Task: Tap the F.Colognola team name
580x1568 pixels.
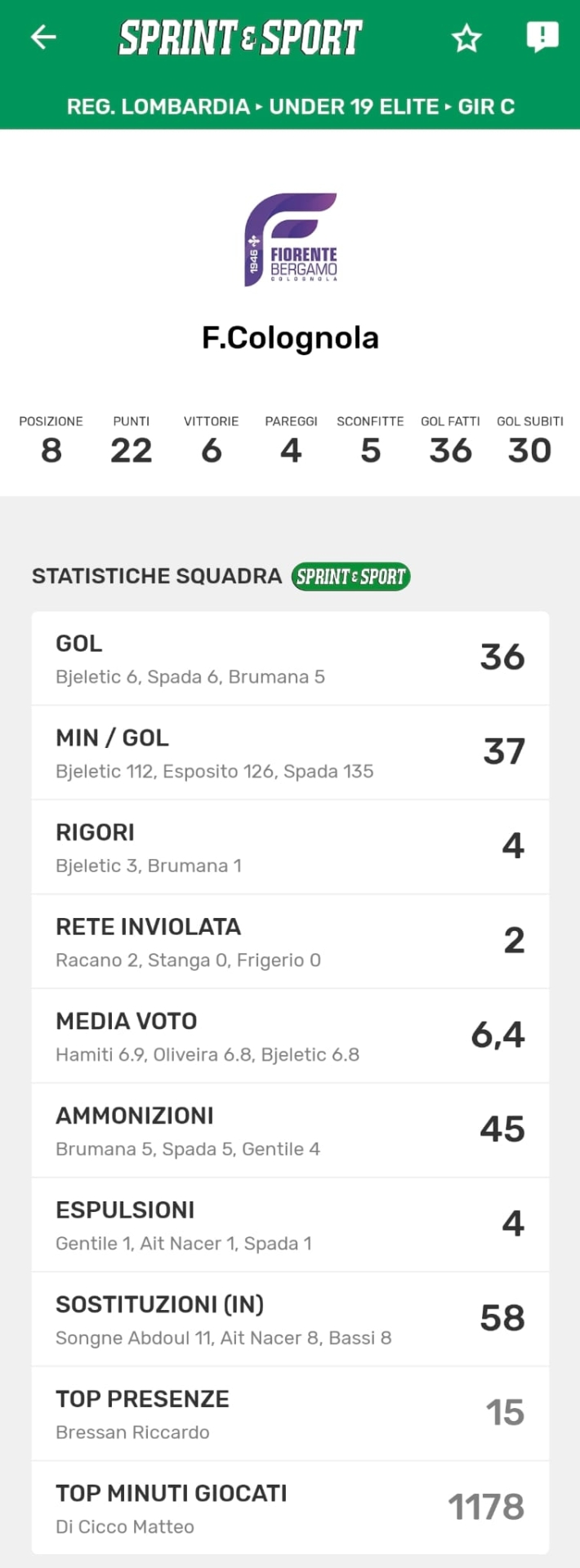Action: coord(290,337)
